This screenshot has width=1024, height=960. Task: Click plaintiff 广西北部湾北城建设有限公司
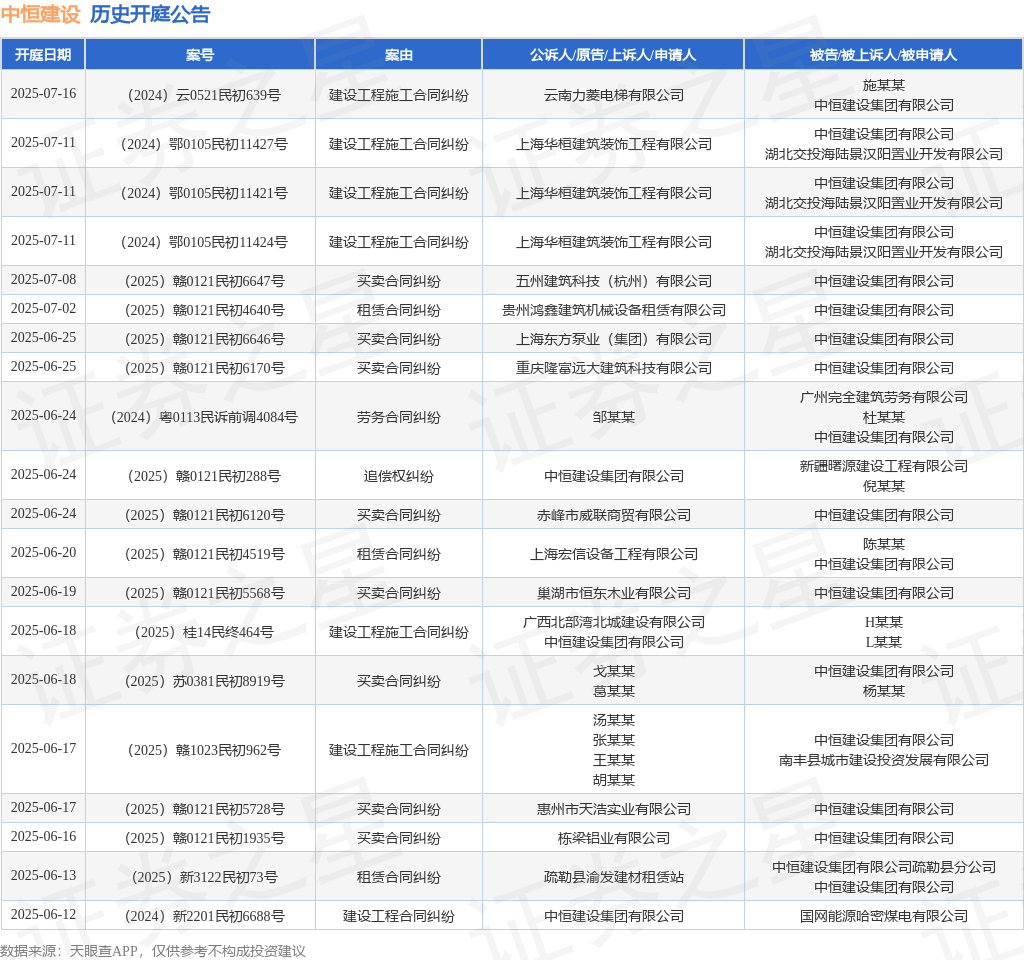click(614, 622)
